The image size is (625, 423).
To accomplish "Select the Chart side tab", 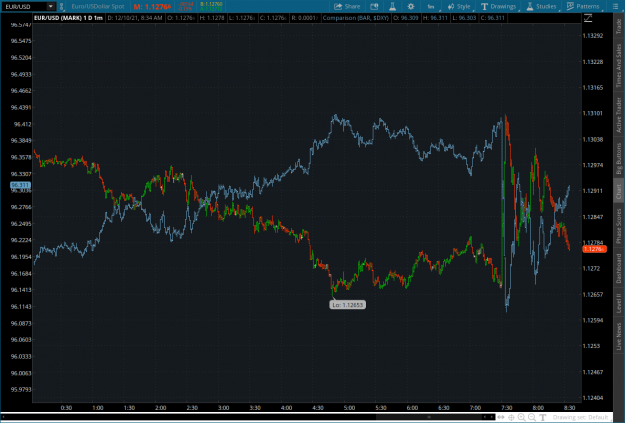I will [619, 192].
